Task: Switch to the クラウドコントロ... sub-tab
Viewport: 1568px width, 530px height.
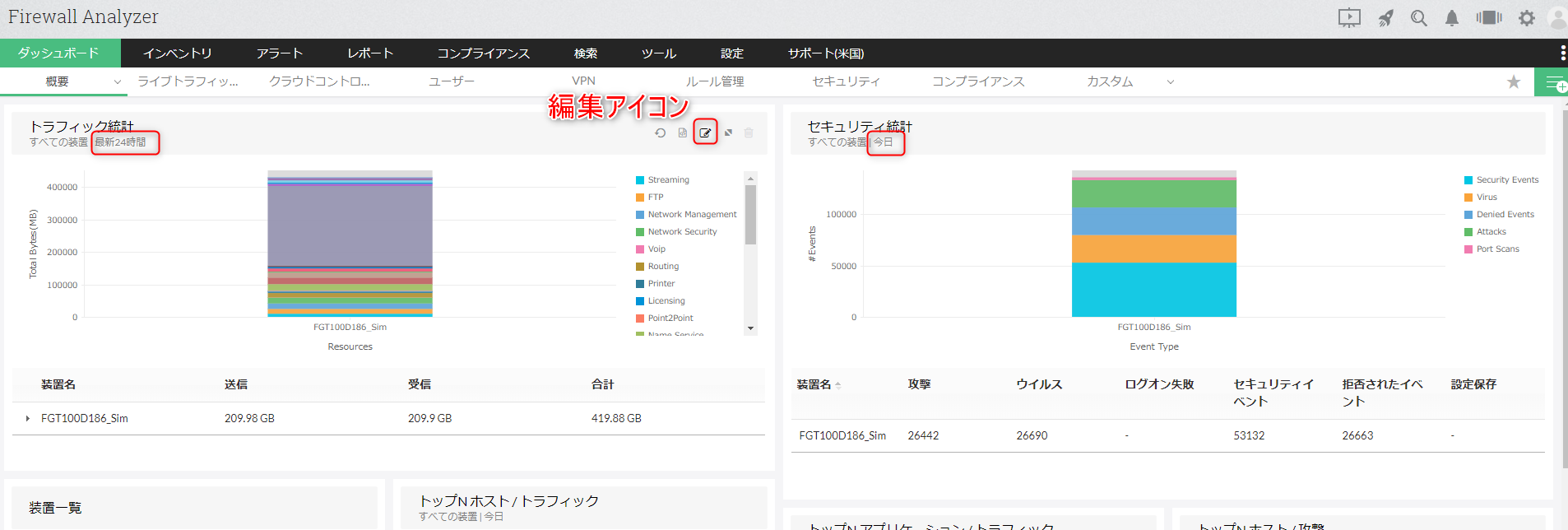Action: coord(320,81)
